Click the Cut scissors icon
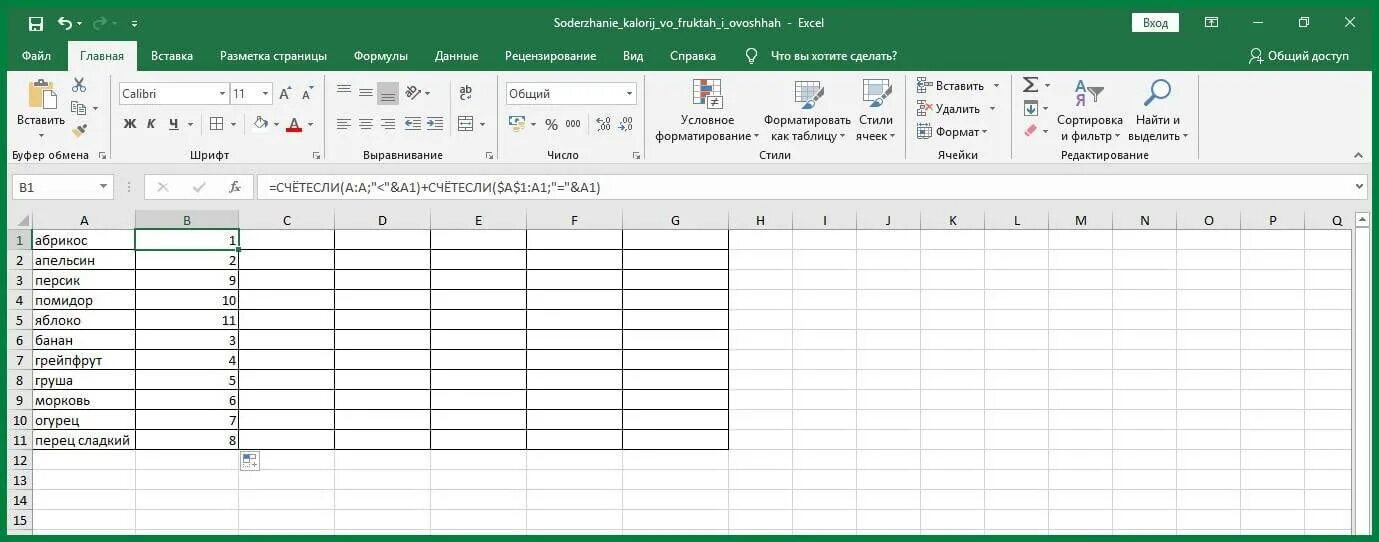1379x542 pixels. (x=79, y=86)
